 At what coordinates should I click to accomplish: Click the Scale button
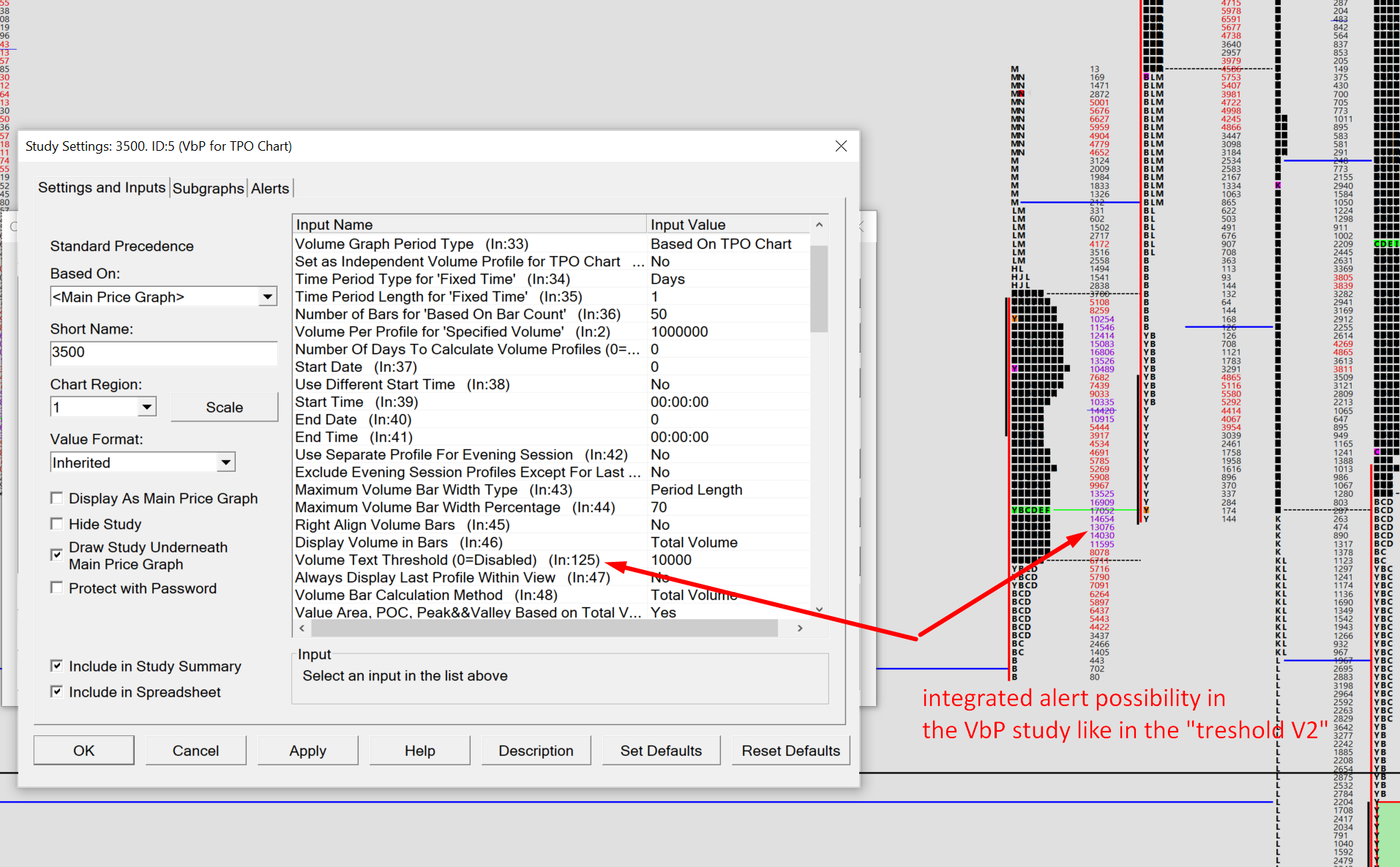pos(224,408)
